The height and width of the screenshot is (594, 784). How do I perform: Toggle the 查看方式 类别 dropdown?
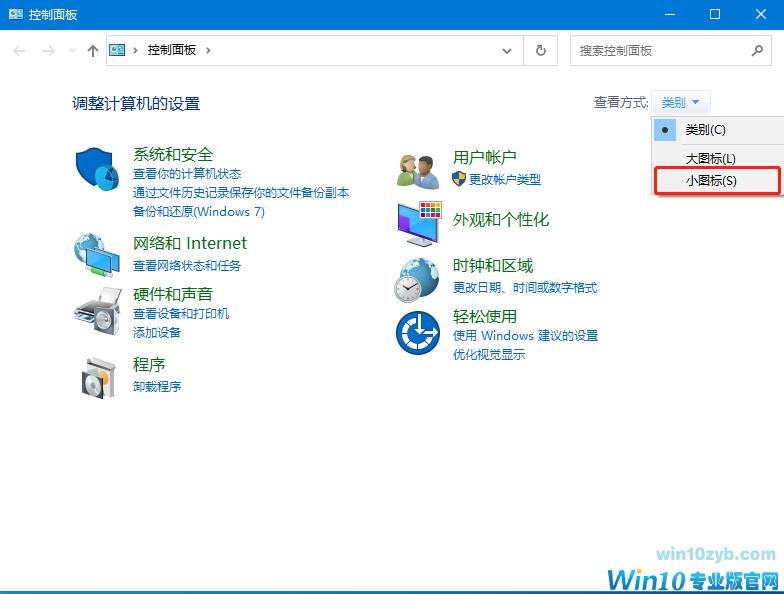[680, 102]
